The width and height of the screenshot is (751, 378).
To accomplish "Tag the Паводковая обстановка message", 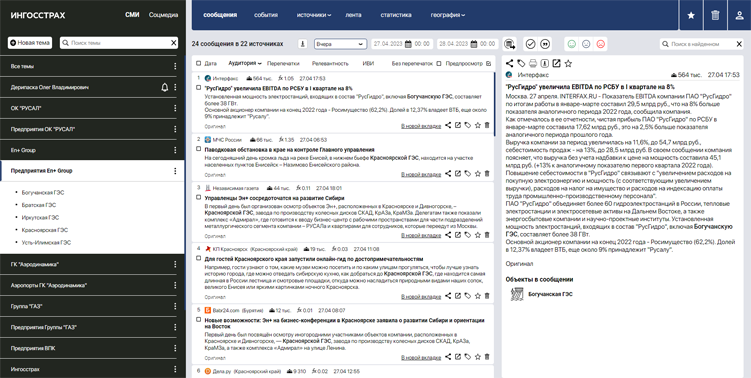I will tap(468, 174).
